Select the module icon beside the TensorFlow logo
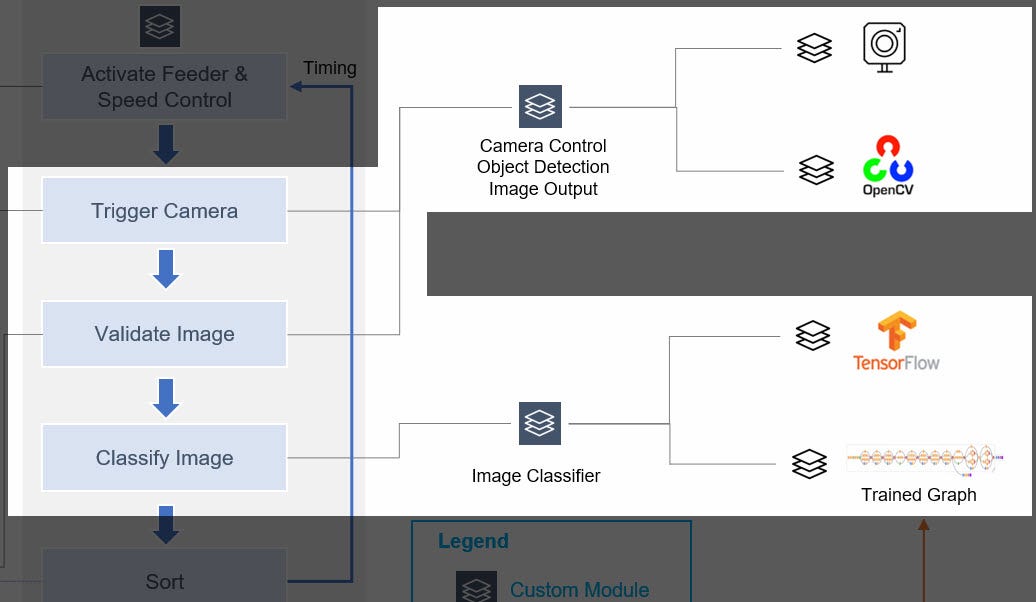The height and width of the screenshot is (602, 1036). 814,336
